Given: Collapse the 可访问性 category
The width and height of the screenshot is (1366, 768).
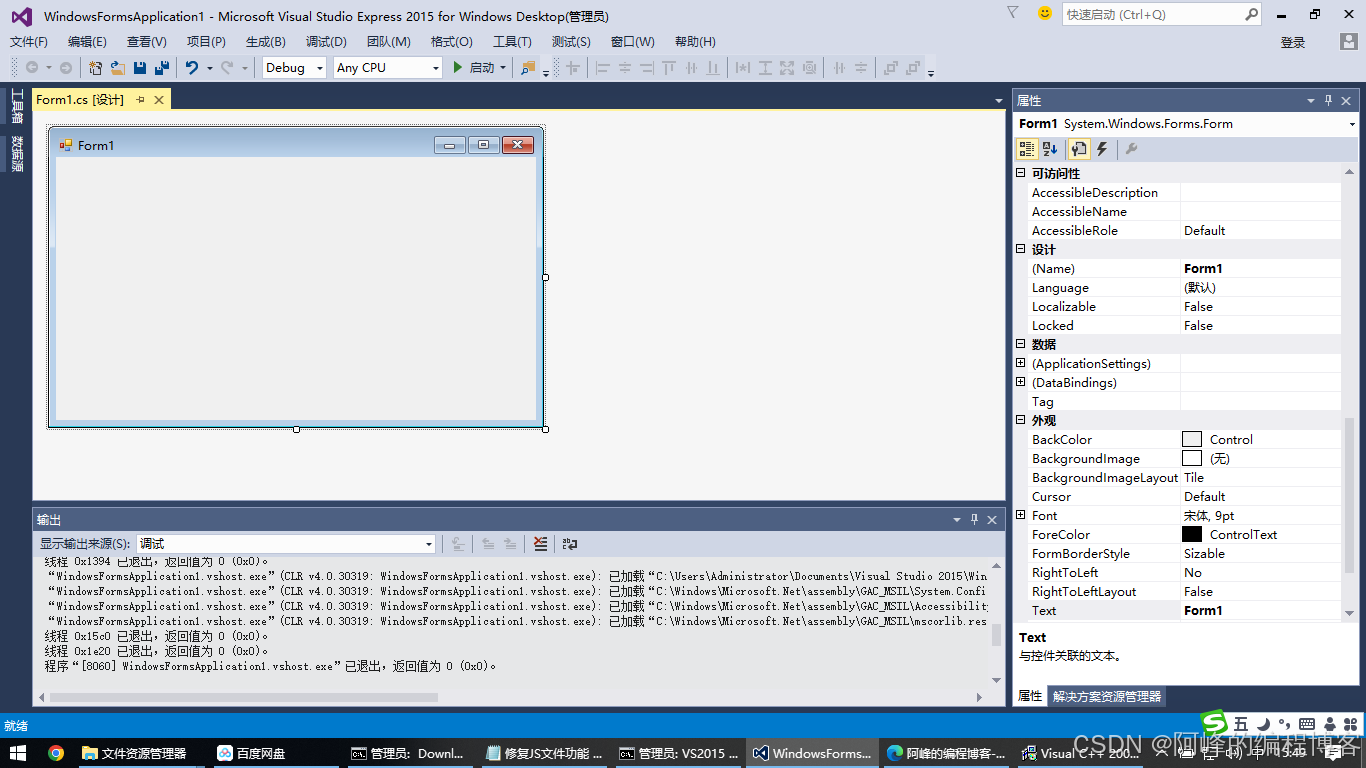Looking at the screenshot, I should [1021, 173].
